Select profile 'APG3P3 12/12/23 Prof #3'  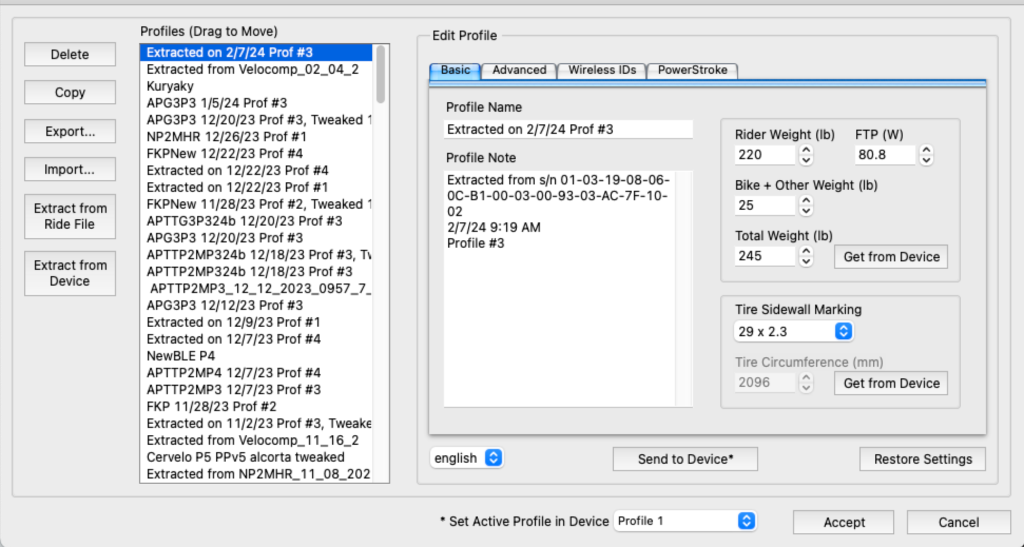click(x=256, y=305)
